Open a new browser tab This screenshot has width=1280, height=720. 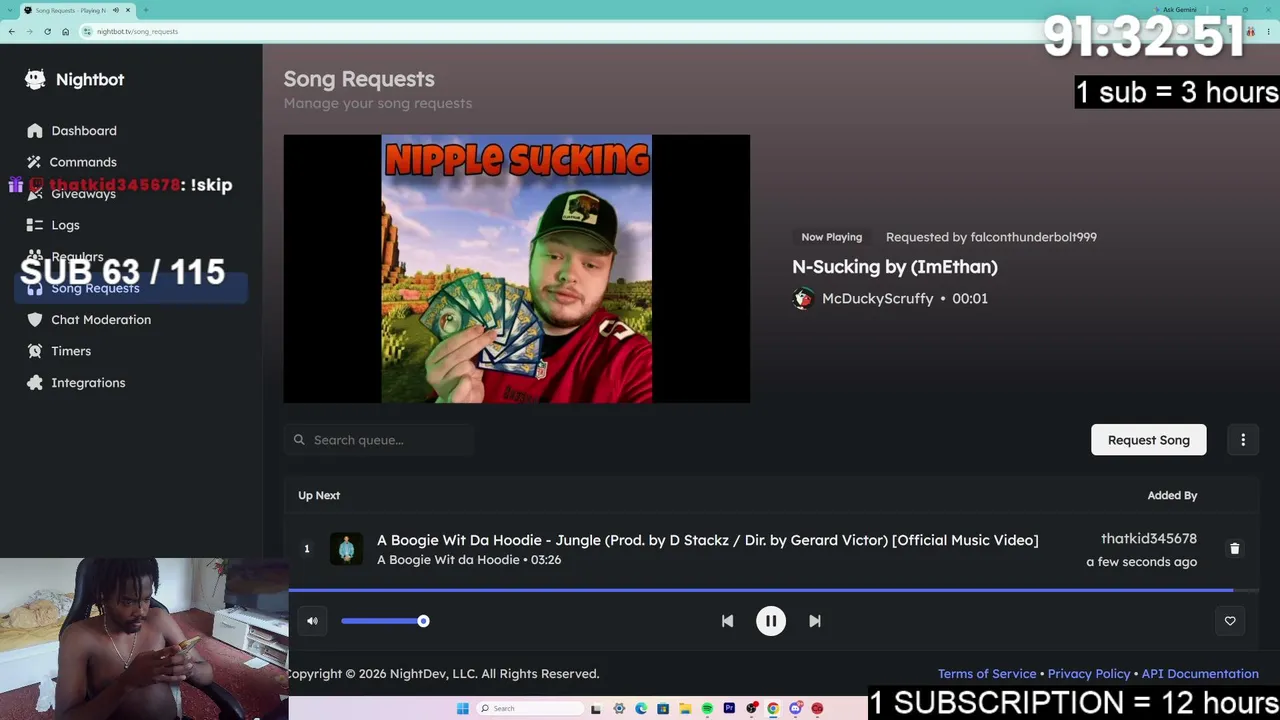pyautogui.click(x=146, y=10)
